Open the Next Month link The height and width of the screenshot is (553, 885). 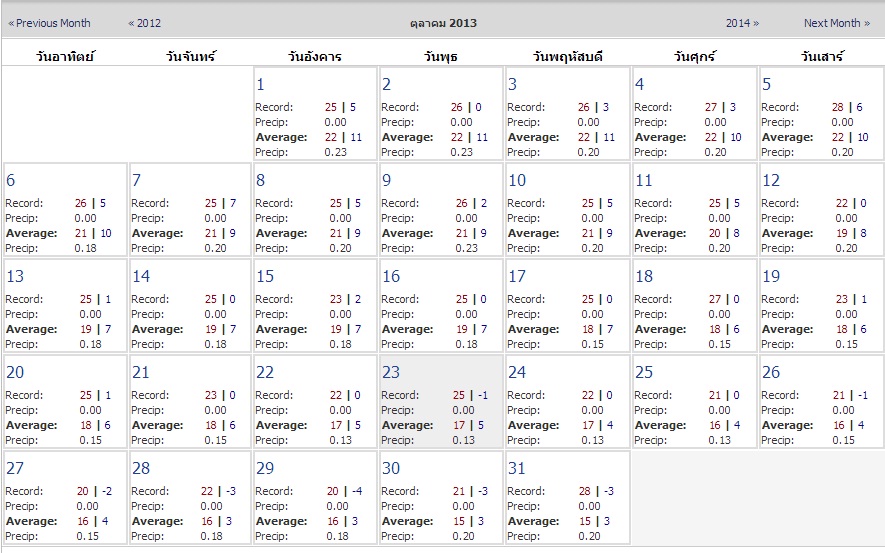tap(836, 23)
